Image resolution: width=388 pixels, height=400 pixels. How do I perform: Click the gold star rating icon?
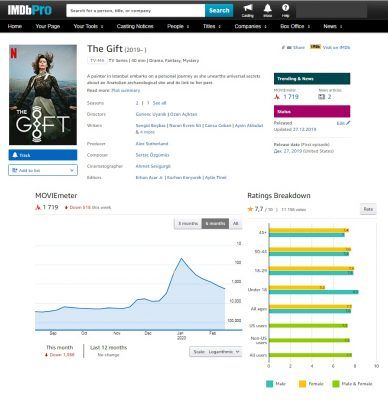(x=250, y=209)
